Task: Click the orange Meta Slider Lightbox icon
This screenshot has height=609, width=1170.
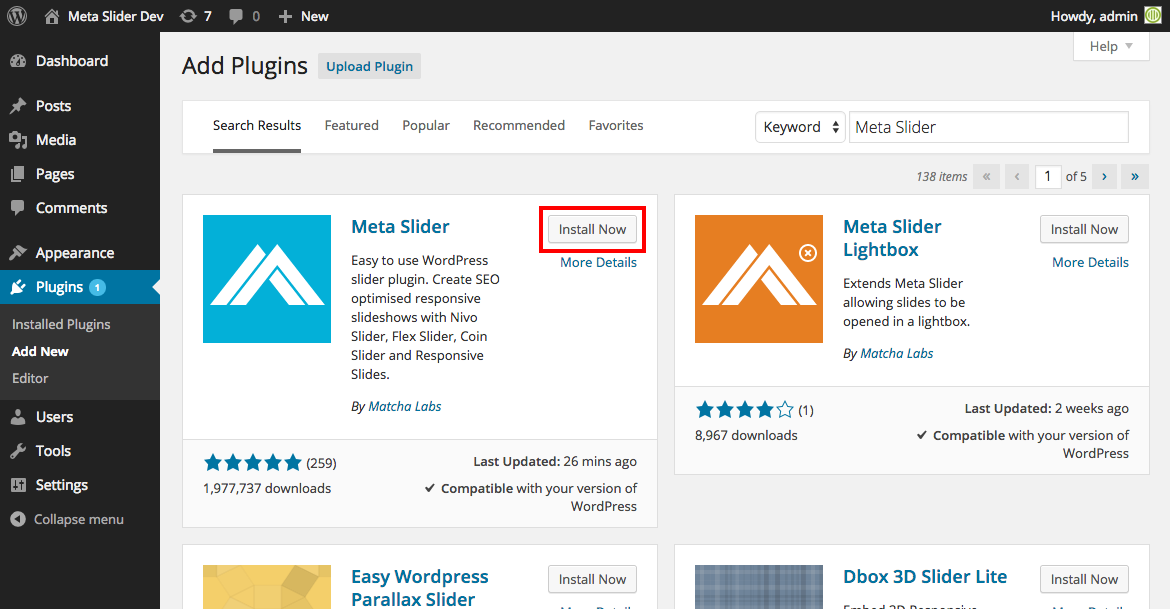Action: click(x=758, y=279)
